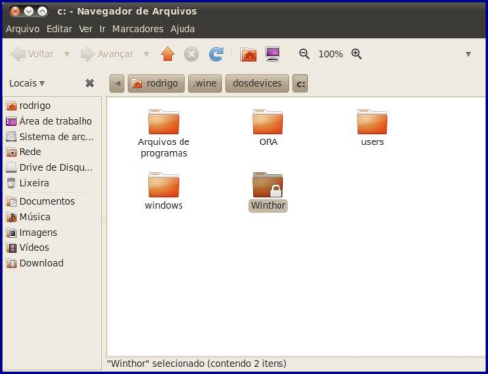
Task: Open the Ver menu
Action: pos(86,29)
